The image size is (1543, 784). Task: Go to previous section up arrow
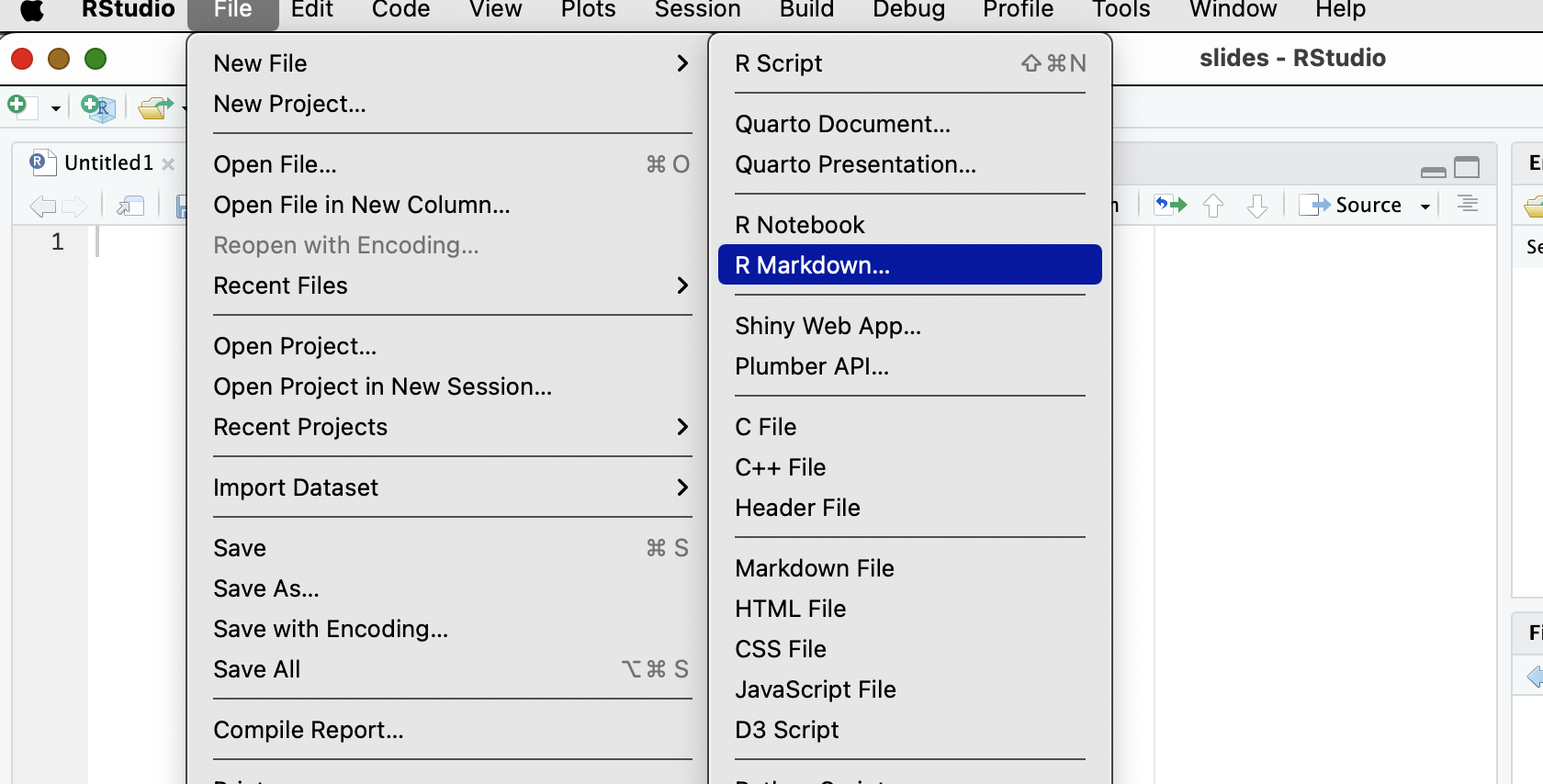1213,205
